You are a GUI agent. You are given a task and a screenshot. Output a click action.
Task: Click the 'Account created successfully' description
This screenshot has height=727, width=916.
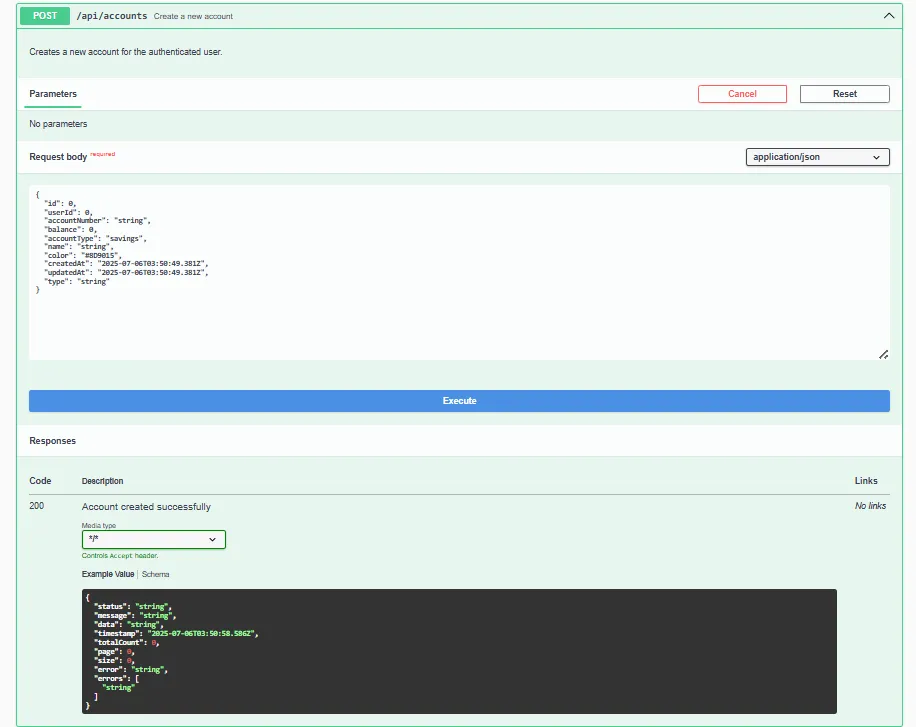[x=146, y=507]
